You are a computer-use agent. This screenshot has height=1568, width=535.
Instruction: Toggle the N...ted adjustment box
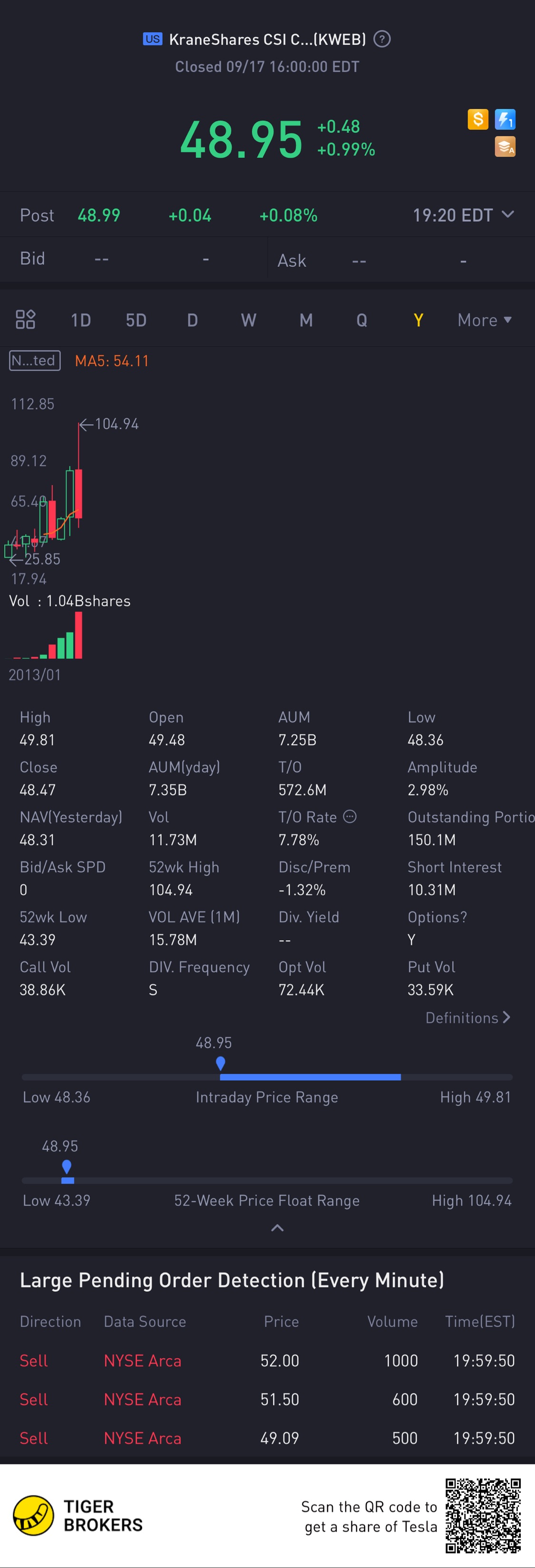click(x=35, y=361)
